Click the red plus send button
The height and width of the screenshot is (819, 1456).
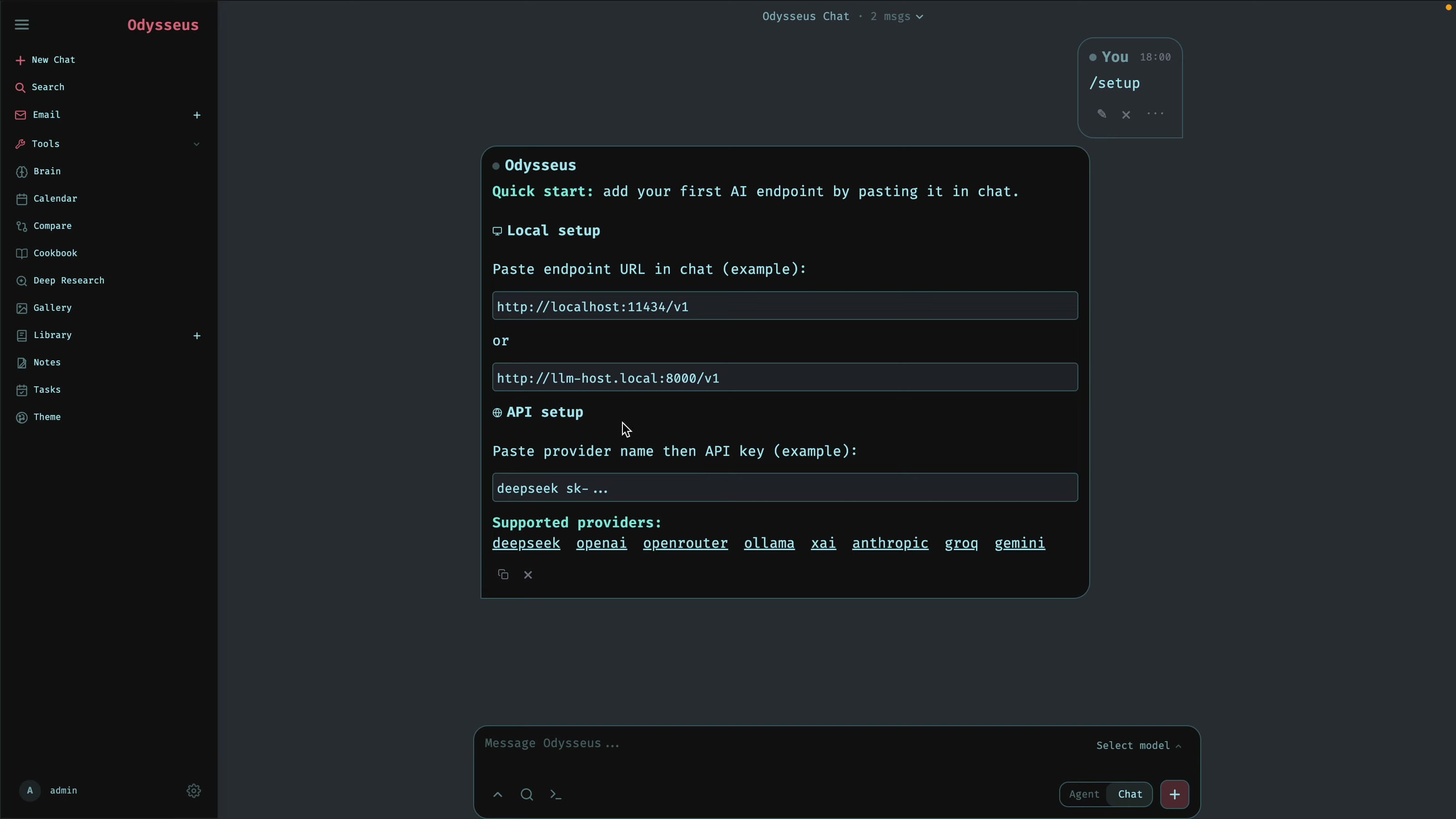coord(1174,794)
